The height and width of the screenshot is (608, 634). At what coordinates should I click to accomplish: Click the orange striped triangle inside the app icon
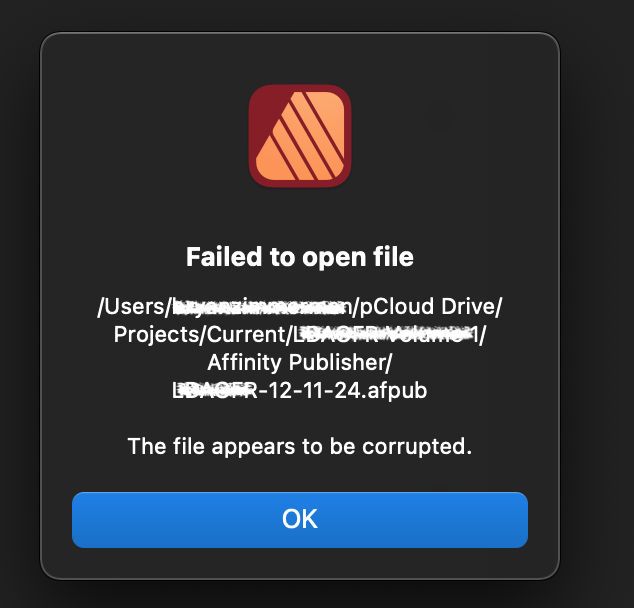[x=300, y=135]
